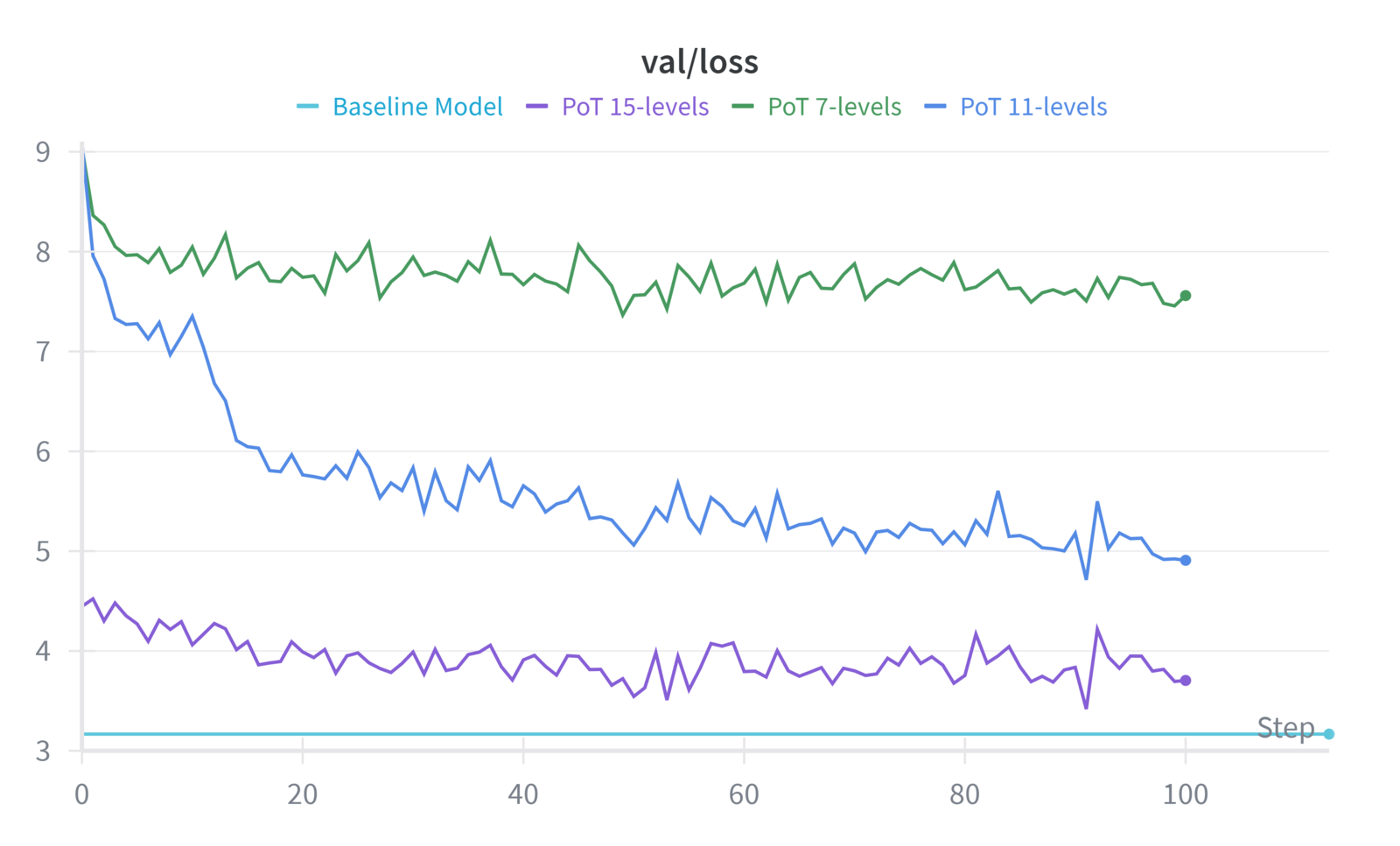Viewport: 1400px width, 846px height.
Task: Click the cyan Baseline Model legend swatch
Action: point(308,107)
